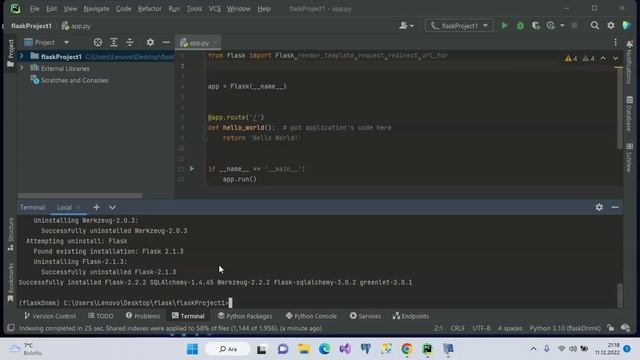Expand the flaskProject1 folder

tap(22, 56)
